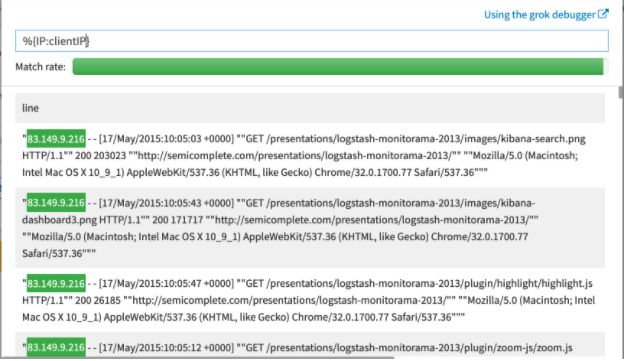The height and width of the screenshot is (361, 624).
Task: Click the grok pattern input field
Action: pos(312,41)
